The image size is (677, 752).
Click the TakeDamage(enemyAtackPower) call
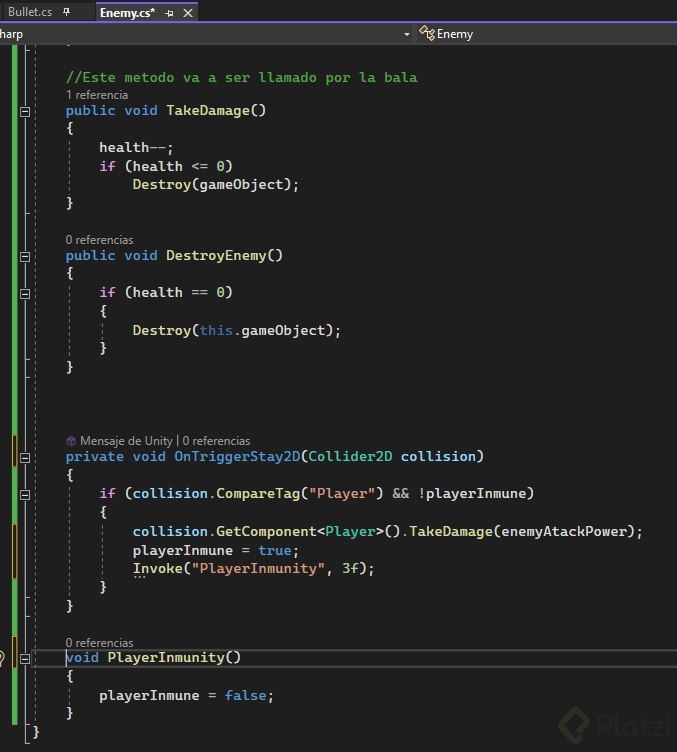[525, 531]
